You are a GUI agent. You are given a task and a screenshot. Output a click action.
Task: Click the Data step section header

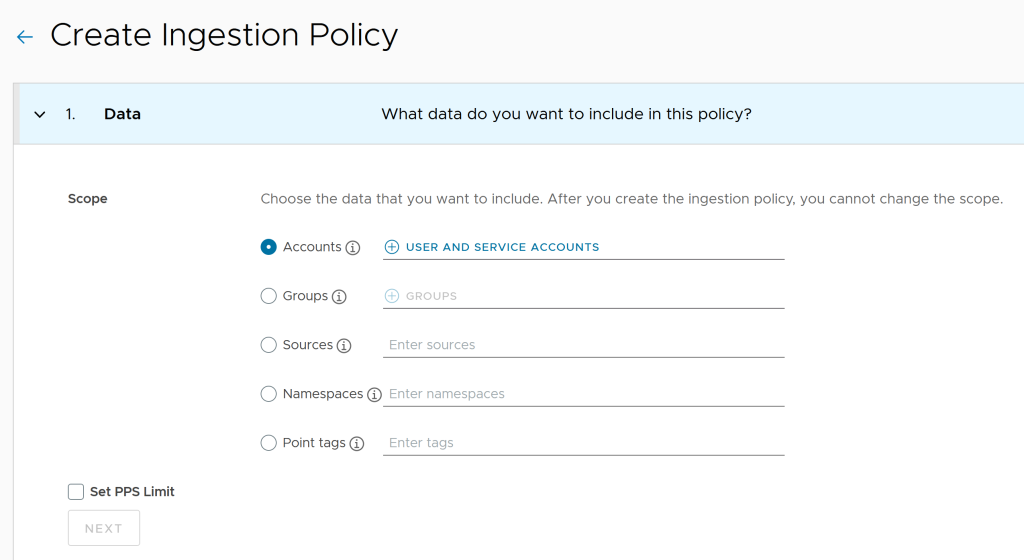(122, 114)
